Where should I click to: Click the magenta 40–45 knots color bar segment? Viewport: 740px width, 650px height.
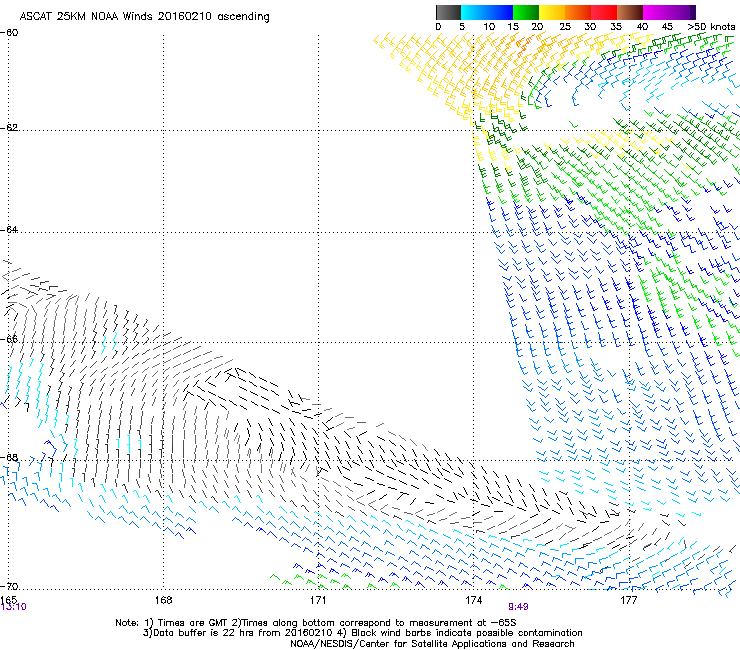pos(656,12)
